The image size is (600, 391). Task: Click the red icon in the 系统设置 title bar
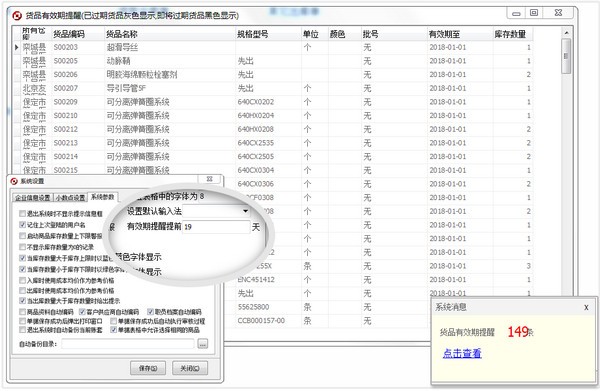click(14, 181)
